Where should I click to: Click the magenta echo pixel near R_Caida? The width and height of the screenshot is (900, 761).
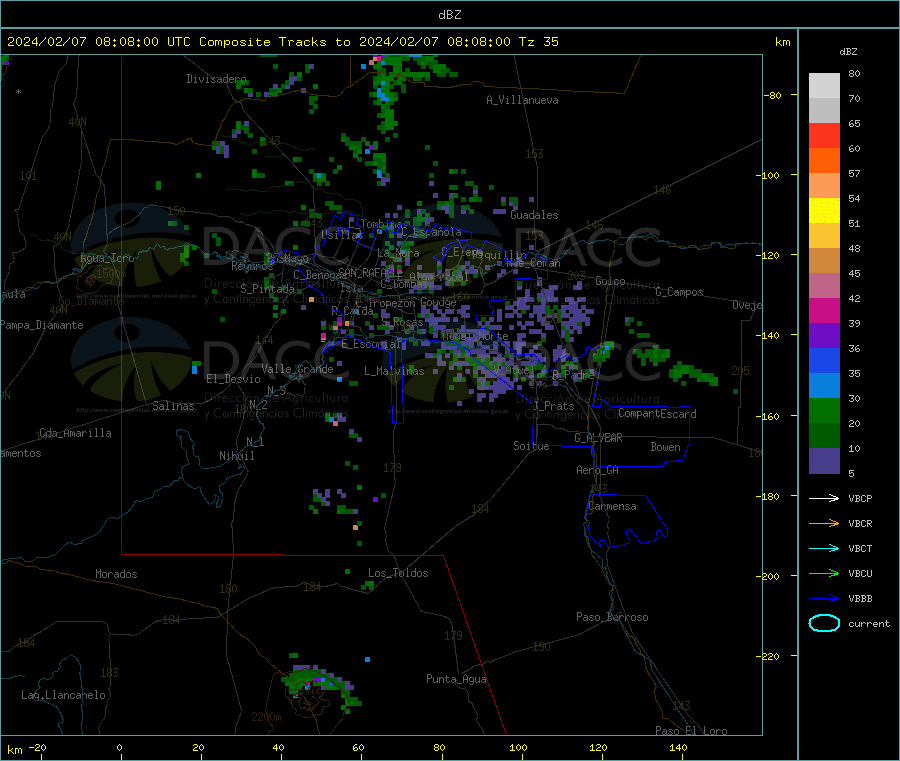coord(339,322)
